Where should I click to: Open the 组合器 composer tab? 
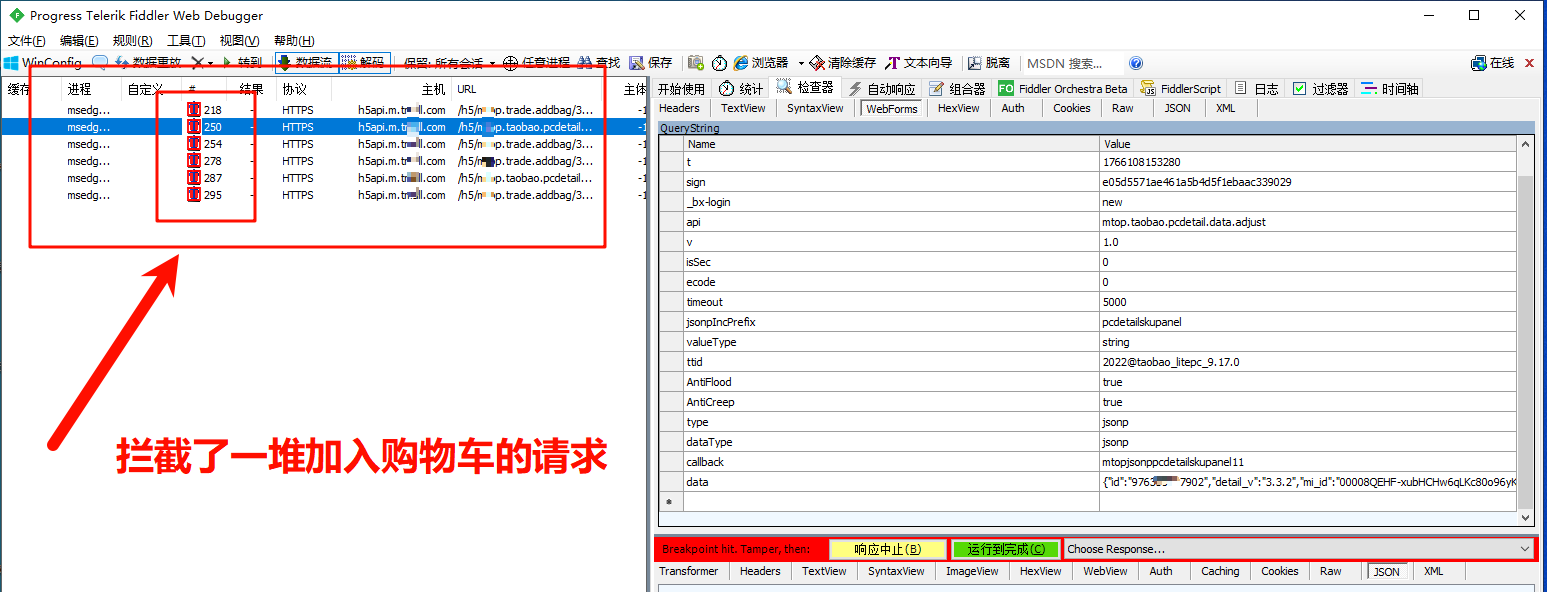957,89
